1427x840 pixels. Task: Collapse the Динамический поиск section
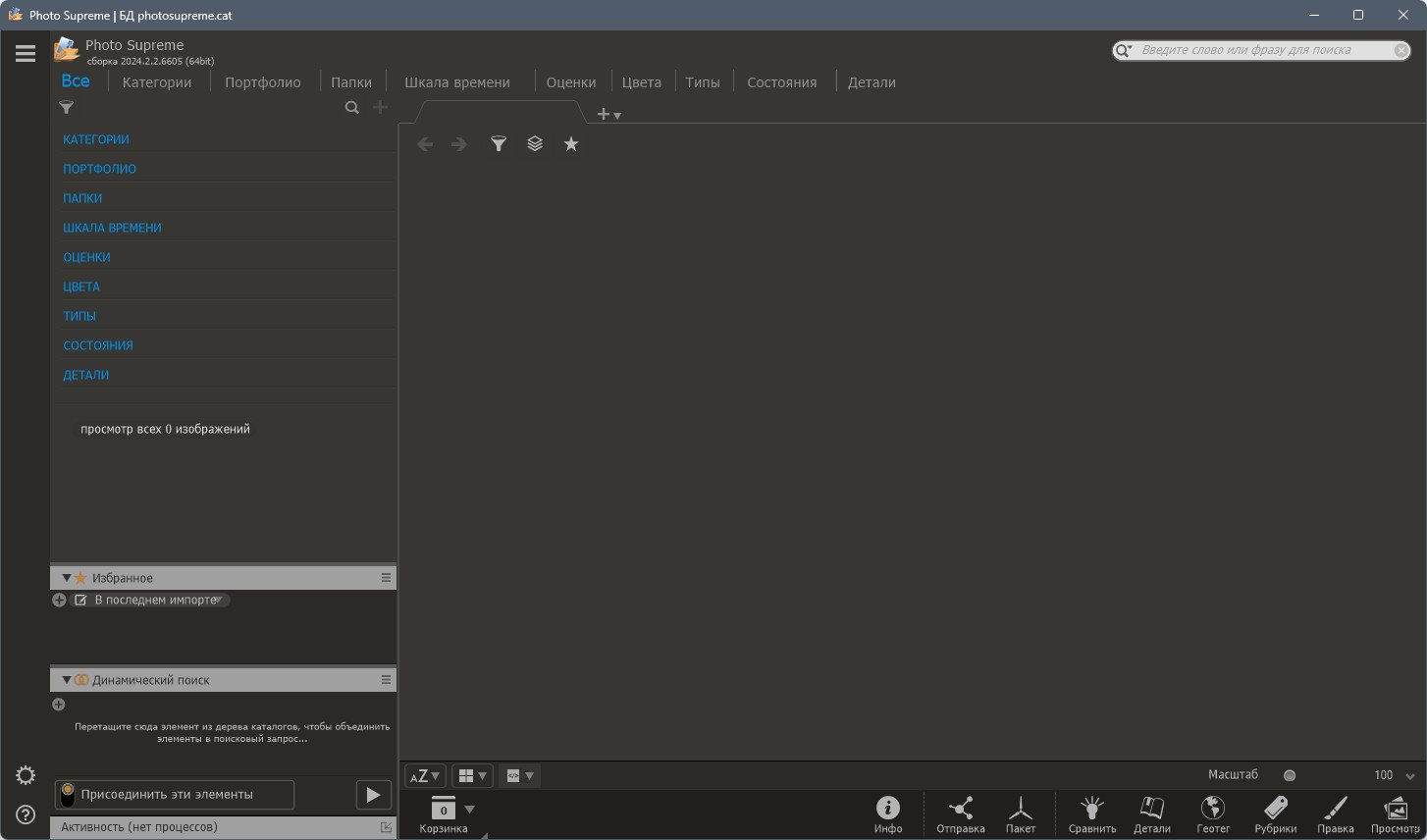[67, 680]
